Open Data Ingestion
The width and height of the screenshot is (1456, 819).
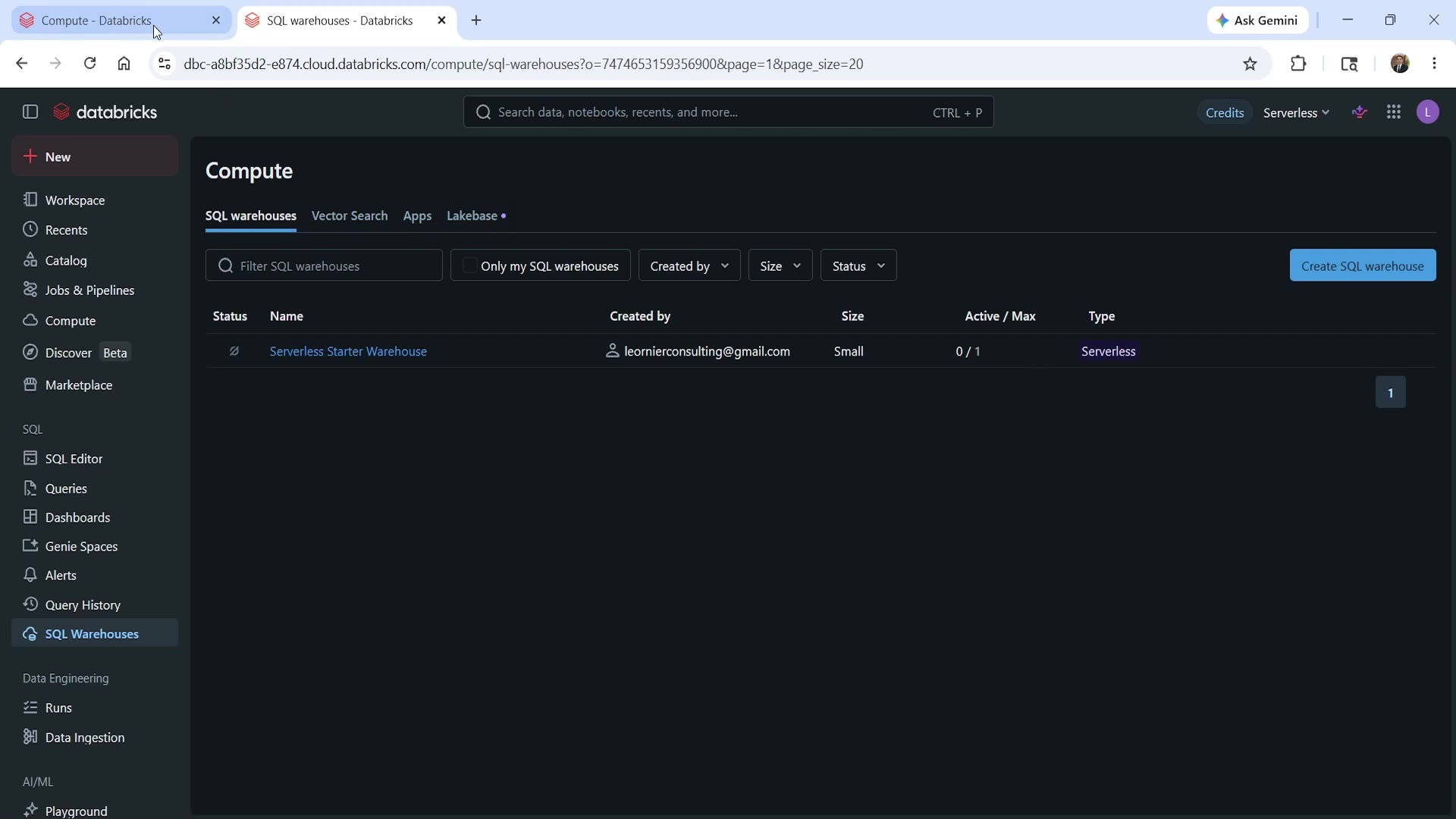pyautogui.click(x=95, y=737)
